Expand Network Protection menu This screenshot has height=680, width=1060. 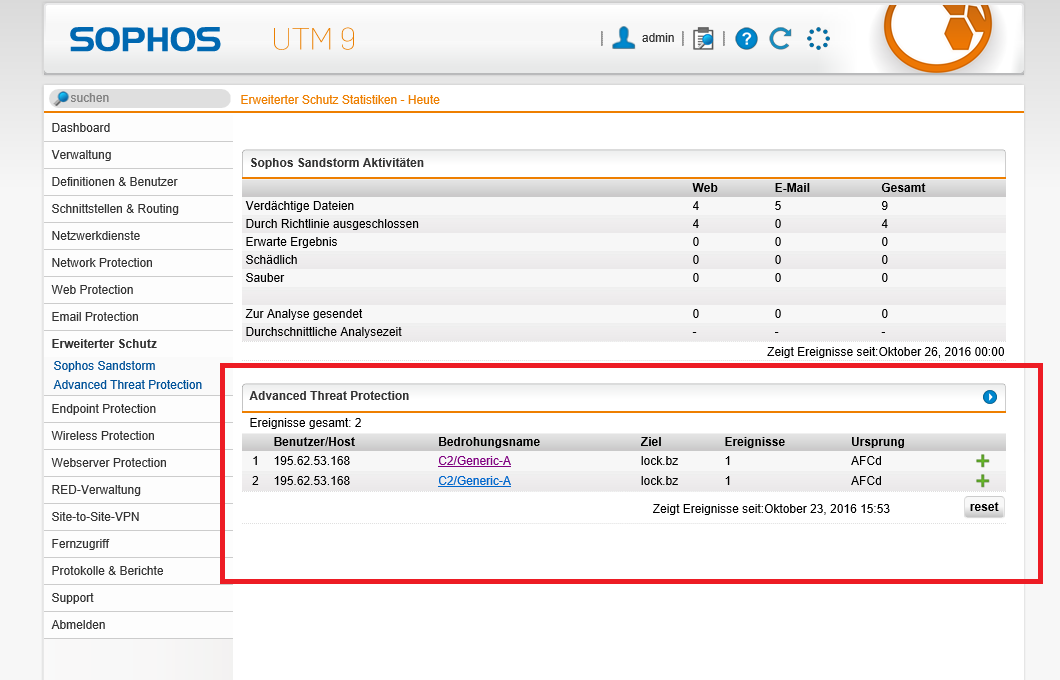pos(102,263)
